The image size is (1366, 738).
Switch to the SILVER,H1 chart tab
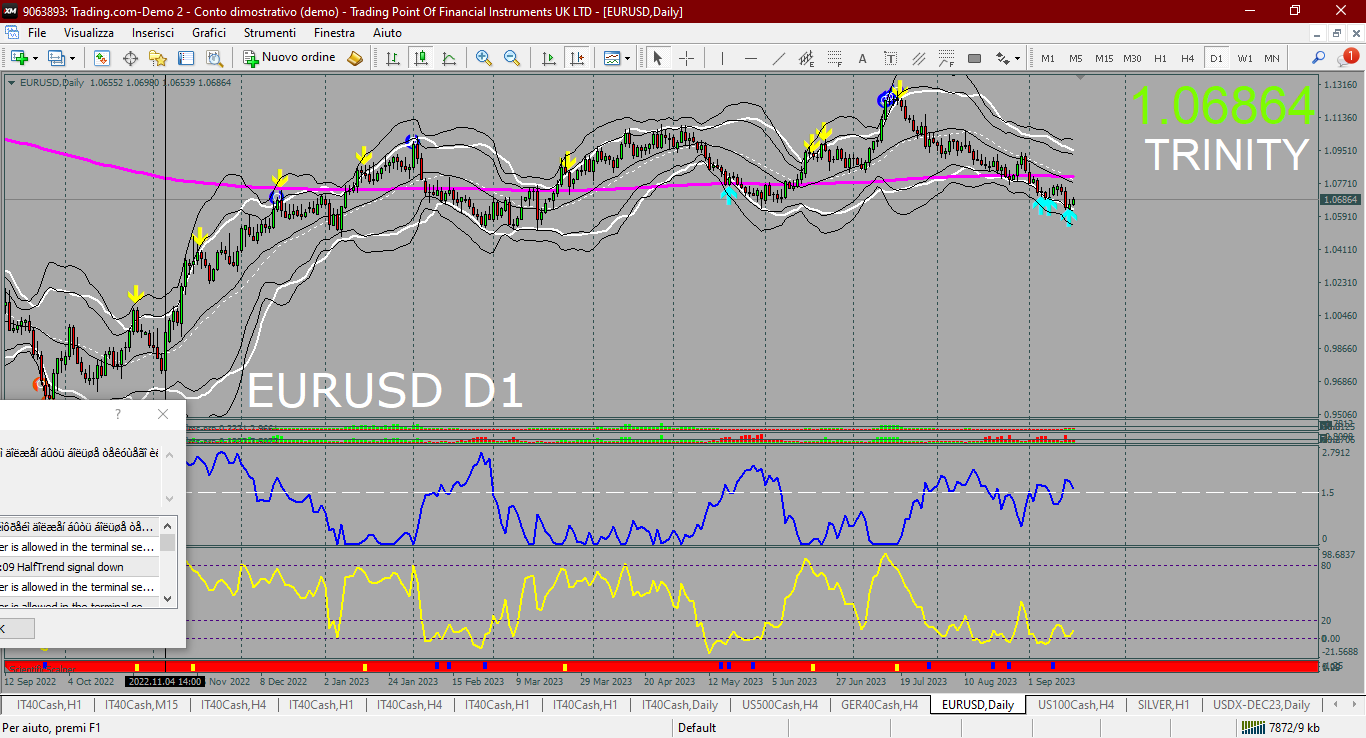tap(1163, 704)
